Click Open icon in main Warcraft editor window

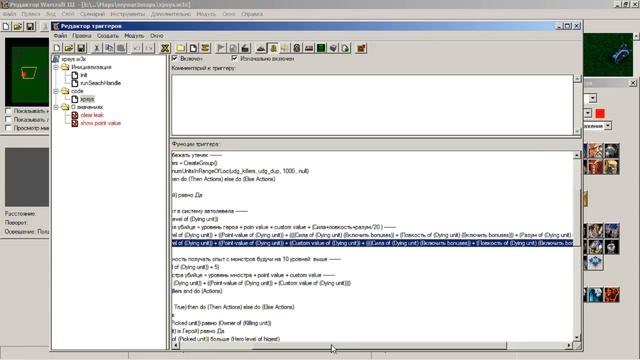click(x=18, y=27)
